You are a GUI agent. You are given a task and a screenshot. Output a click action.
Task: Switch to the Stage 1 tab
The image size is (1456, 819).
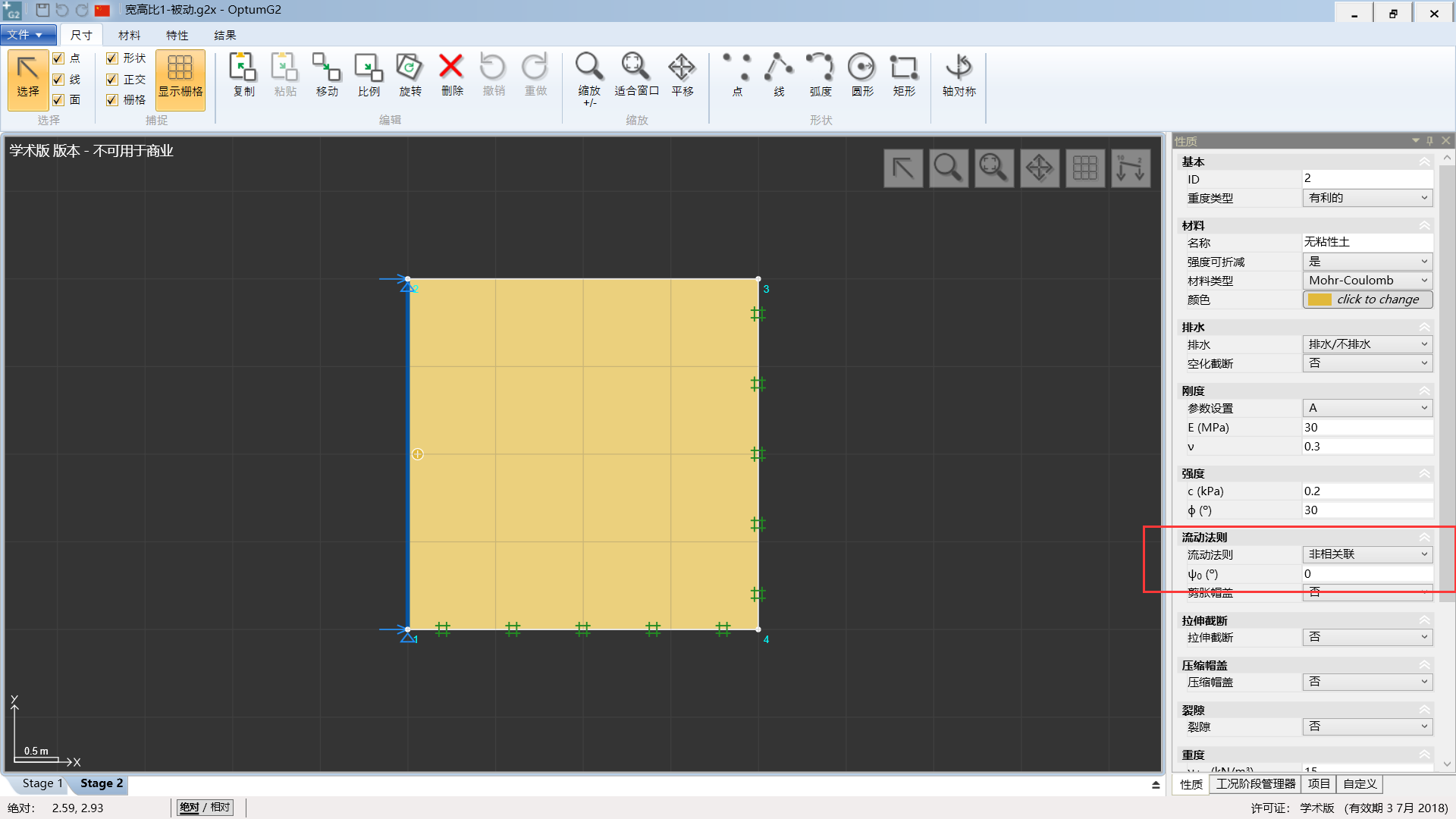42,783
